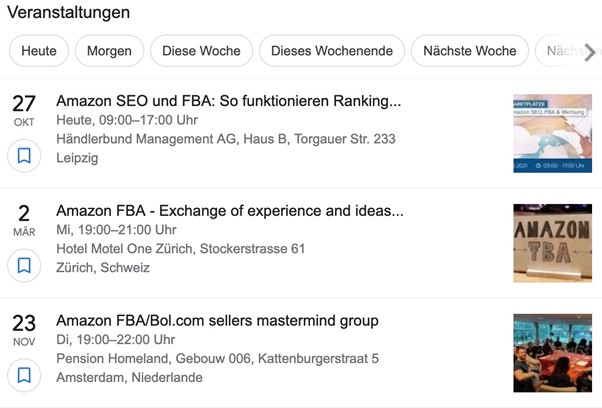The width and height of the screenshot is (602, 408).
Task: Click Händlerbund Management AG address line
Action: [226, 139]
